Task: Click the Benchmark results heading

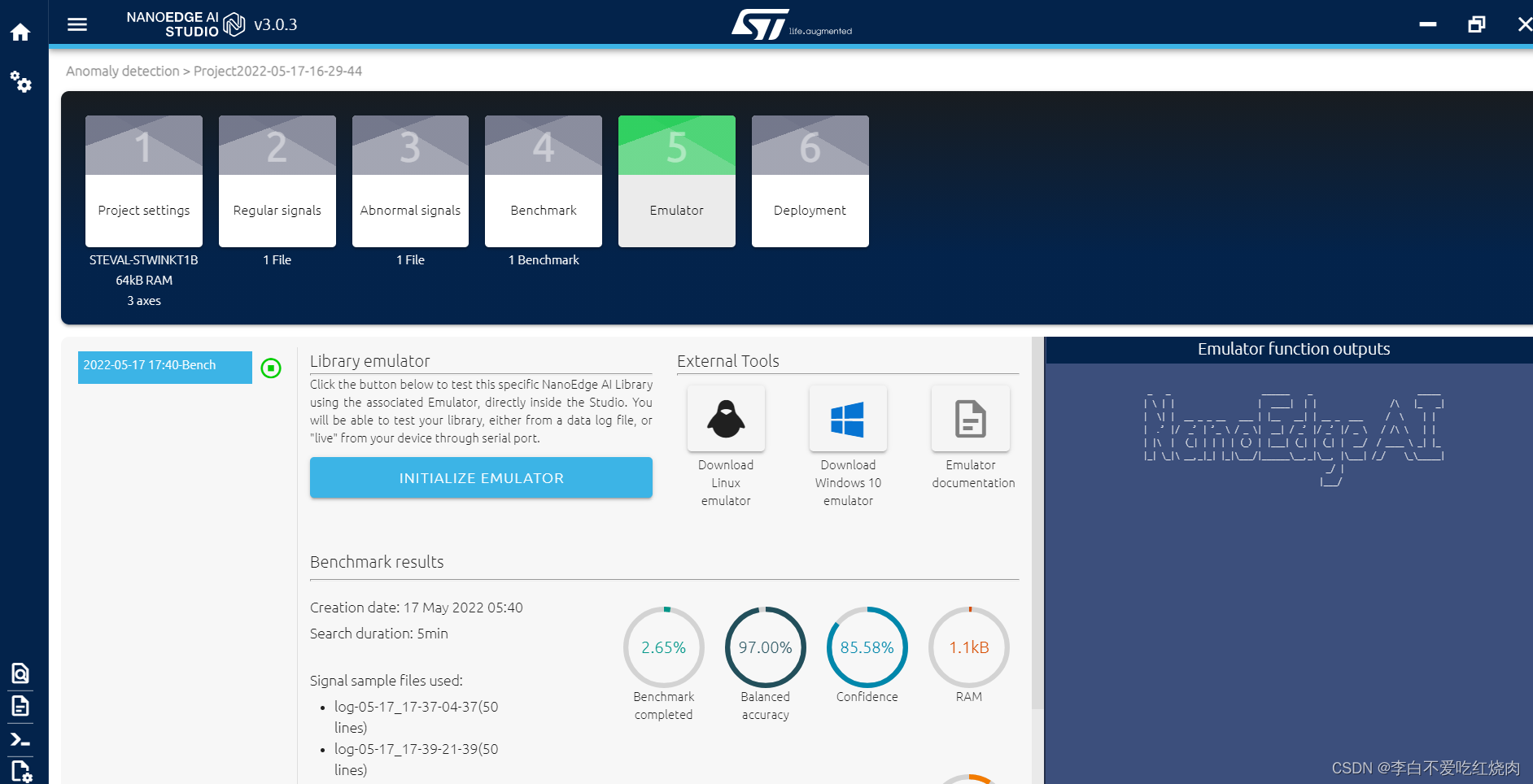Action: 377,562
